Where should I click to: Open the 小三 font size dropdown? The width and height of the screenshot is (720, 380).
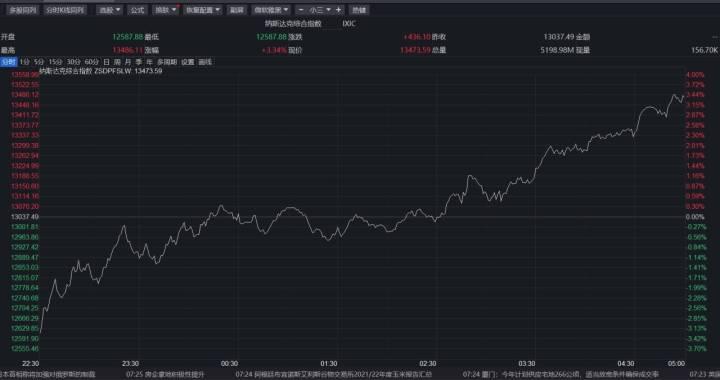[x=320, y=10]
